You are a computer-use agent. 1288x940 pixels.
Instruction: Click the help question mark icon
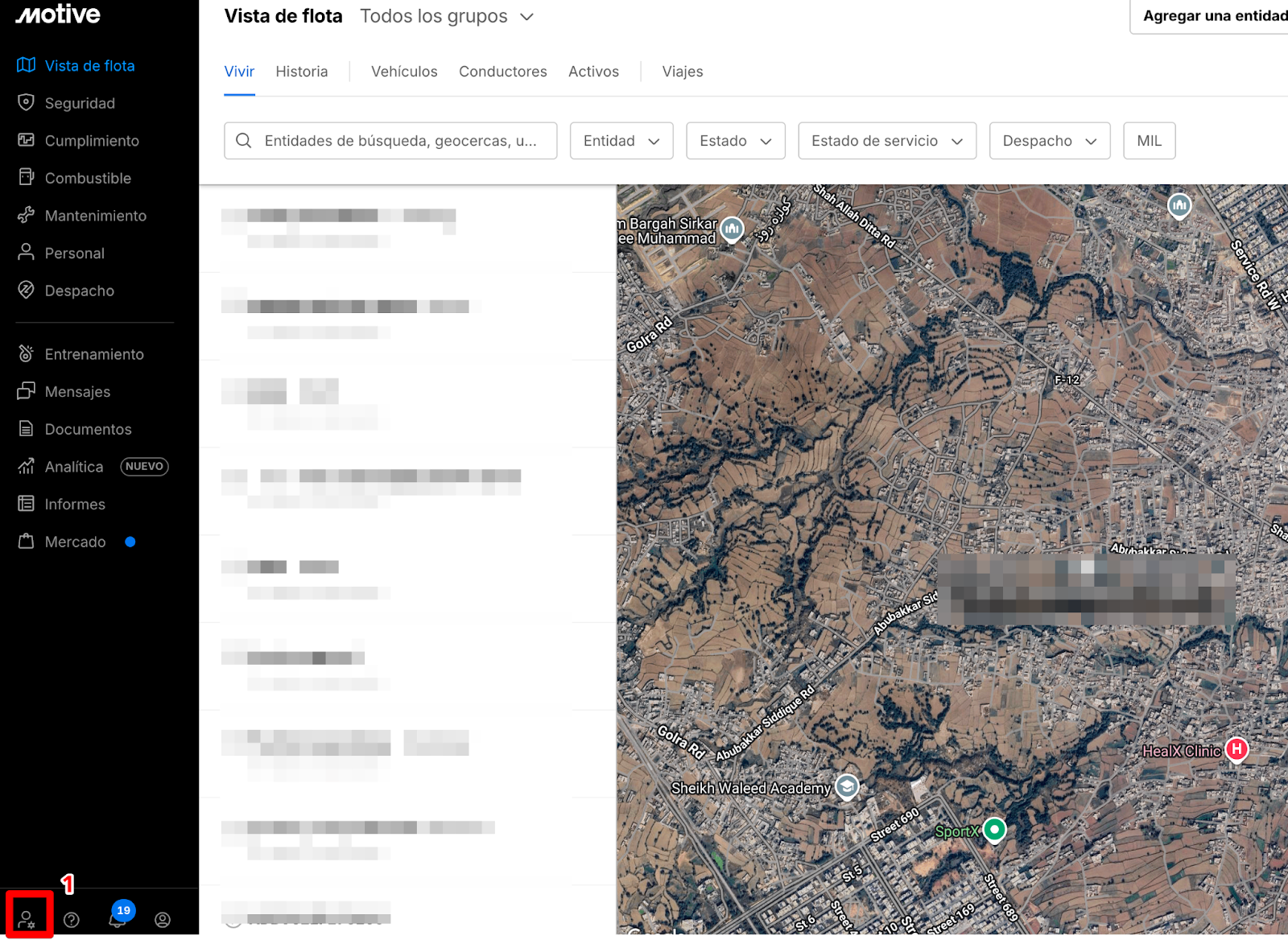(x=72, y=920)
